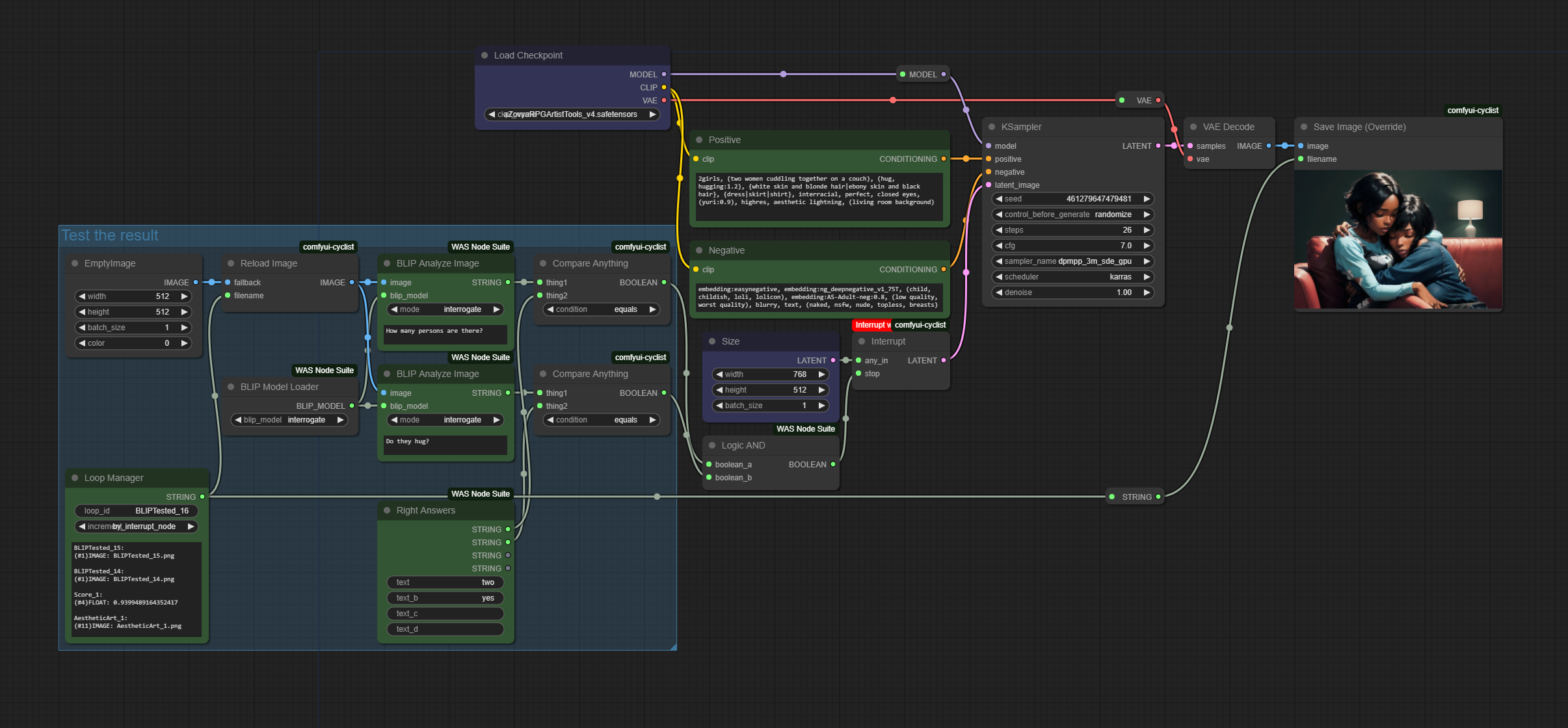This screenshot has height=728, width=1568.
Task: Collapse the VAE Decode node dot
Action: pos(1193,127)
